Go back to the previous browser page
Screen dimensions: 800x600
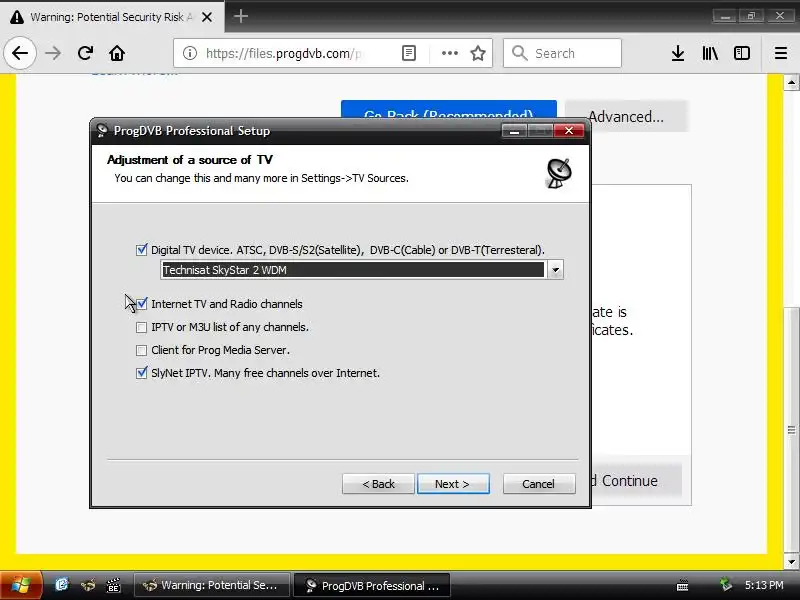[20, 53]
